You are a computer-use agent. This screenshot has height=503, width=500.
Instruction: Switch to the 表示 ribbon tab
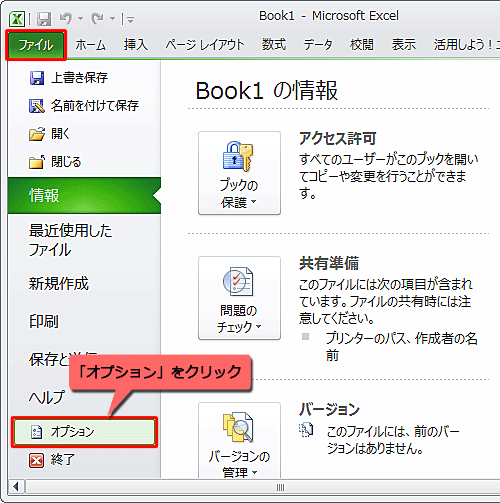click(404, 45)
